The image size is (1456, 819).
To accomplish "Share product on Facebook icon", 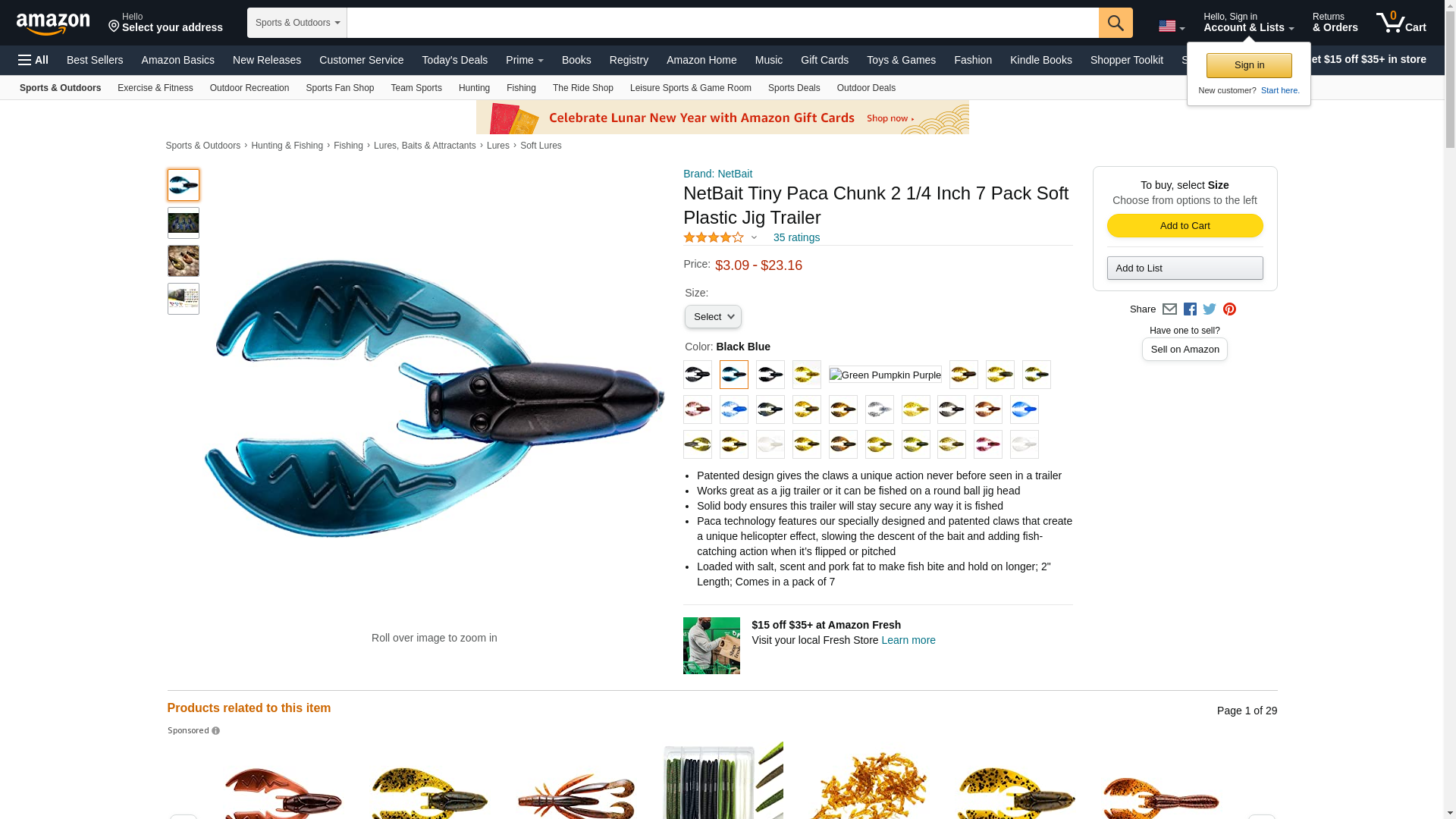I will click(x=1190, y=309).
